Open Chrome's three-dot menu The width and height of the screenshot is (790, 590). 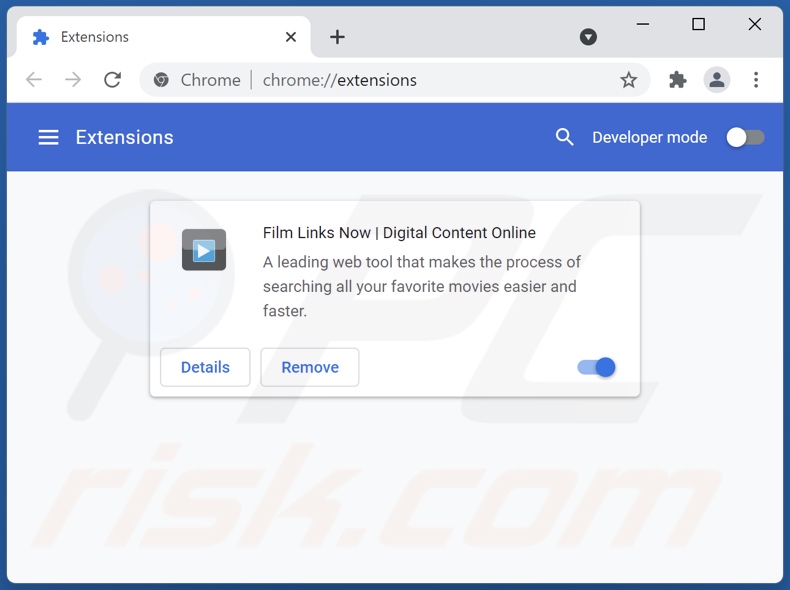756,80
